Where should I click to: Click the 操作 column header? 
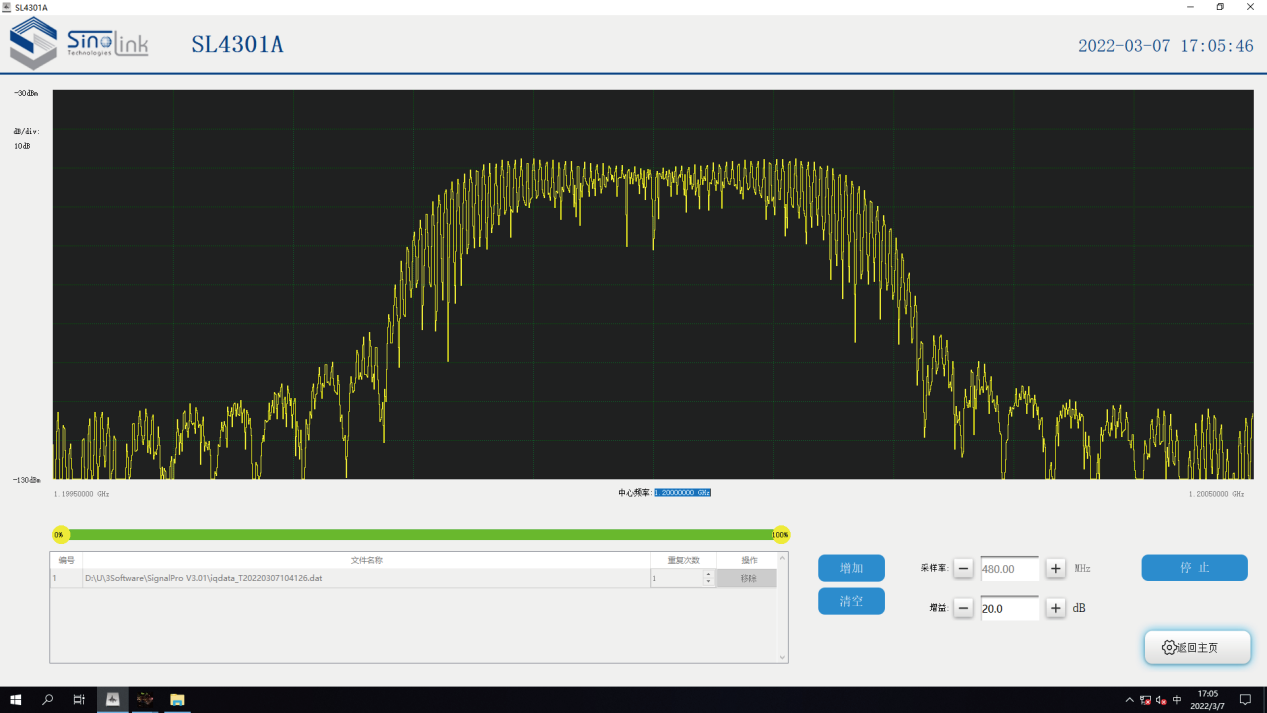(749, 560)
